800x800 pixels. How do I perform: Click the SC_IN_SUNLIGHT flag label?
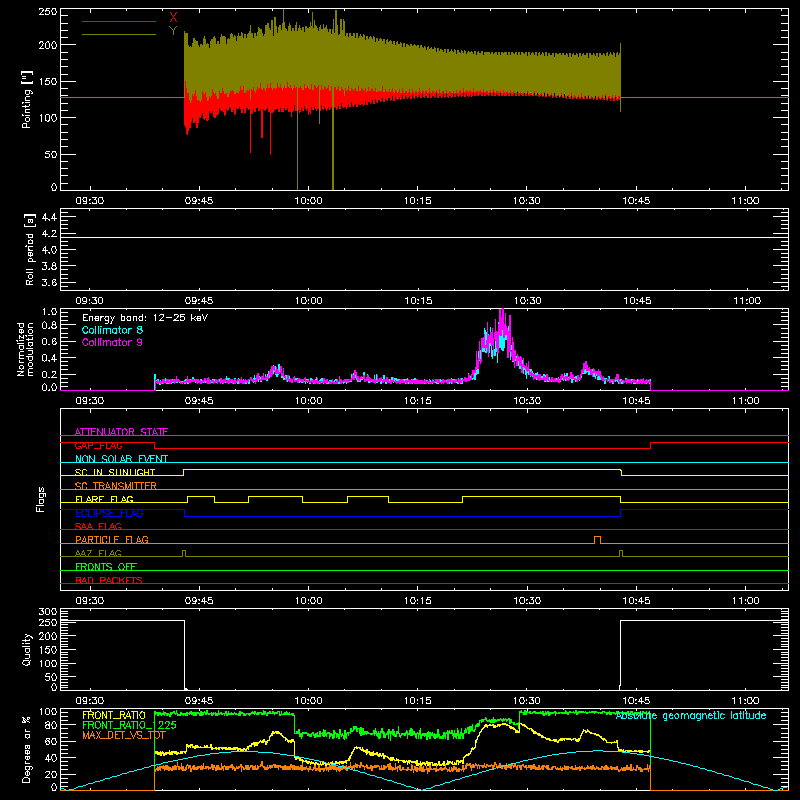pyautogui.click(x=115, y=472)
